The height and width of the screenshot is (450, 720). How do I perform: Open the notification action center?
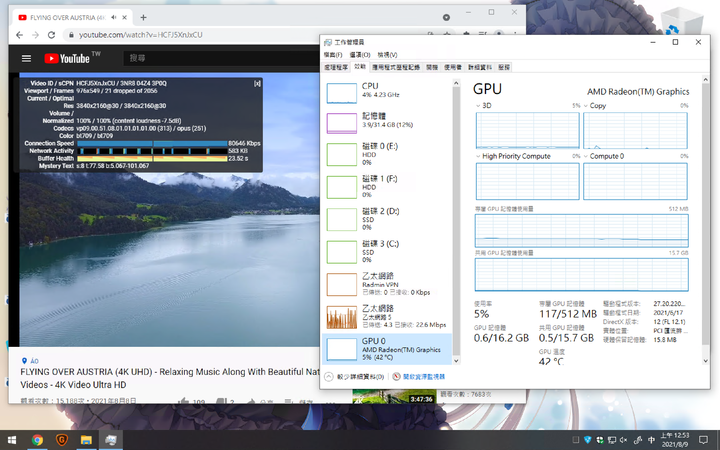pos(703,440)
